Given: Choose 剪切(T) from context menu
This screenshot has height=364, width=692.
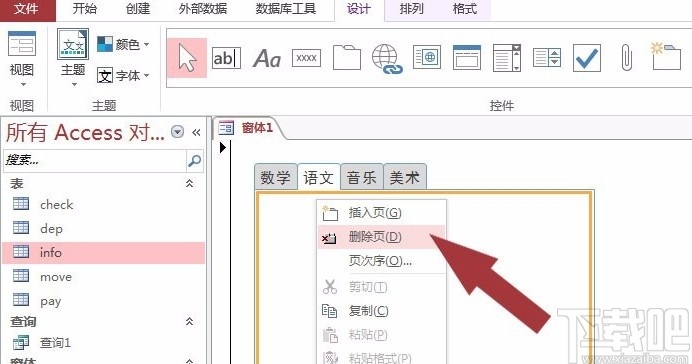Looking at the screenshot, I should pos(381,287).
